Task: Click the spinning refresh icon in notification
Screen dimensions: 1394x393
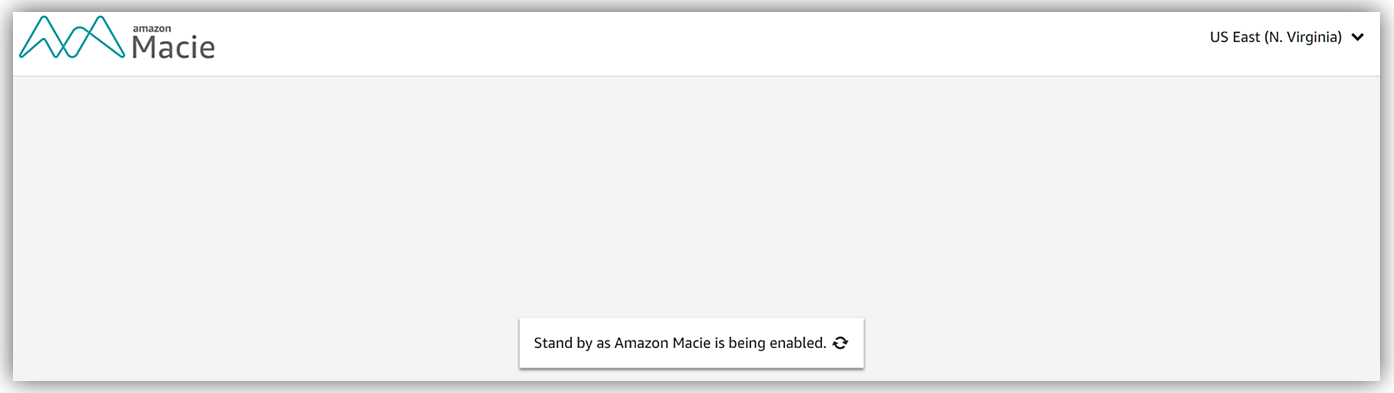Action: point(840,343)
